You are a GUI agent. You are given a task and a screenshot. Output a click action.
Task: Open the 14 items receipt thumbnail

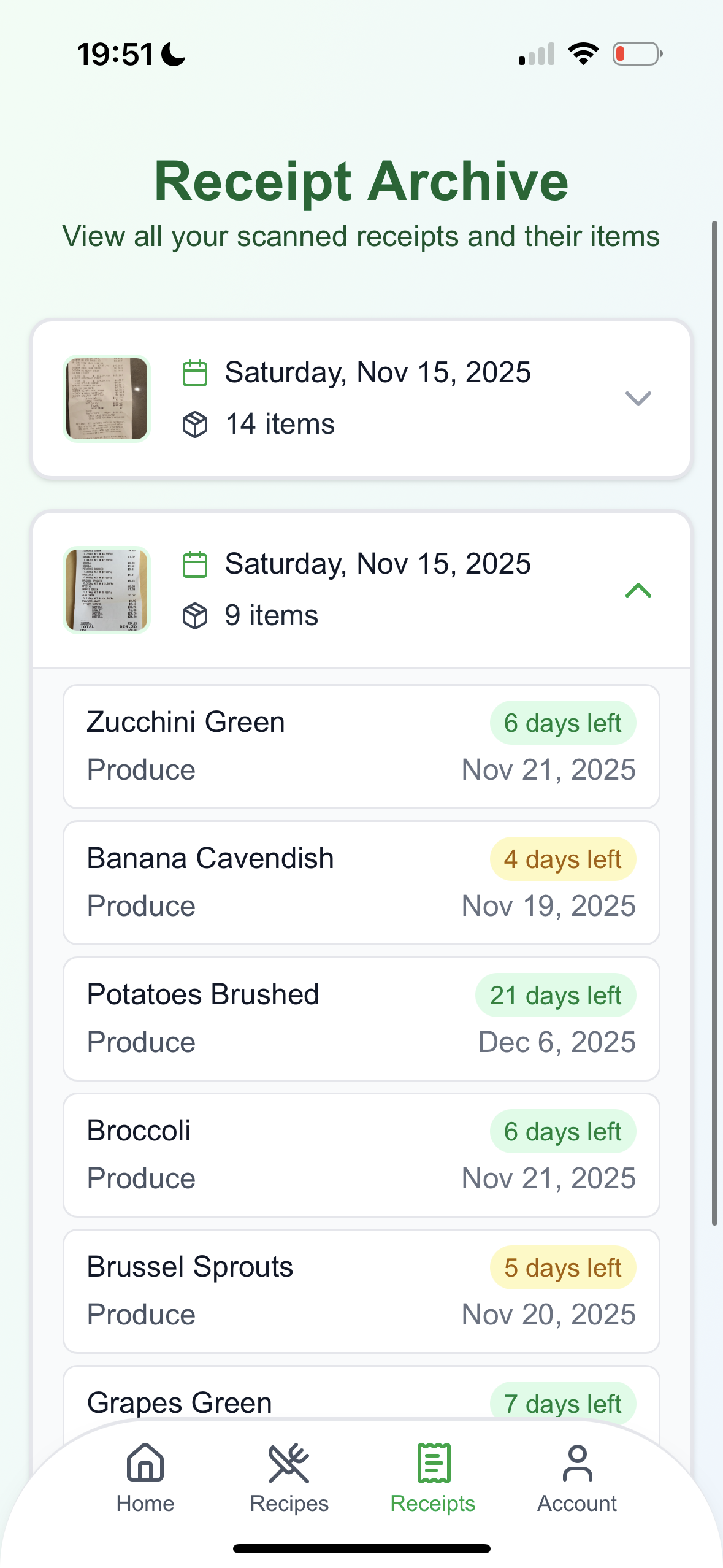[107, 399]
